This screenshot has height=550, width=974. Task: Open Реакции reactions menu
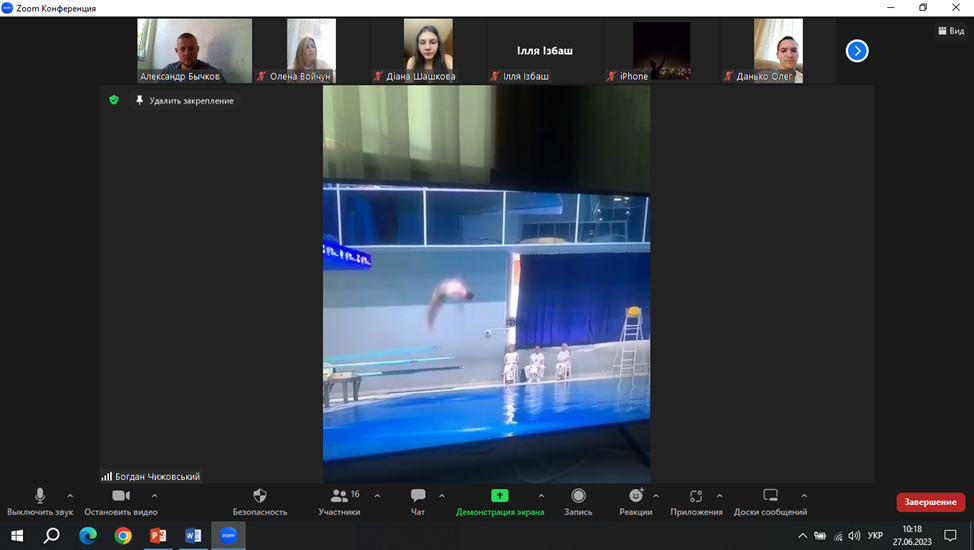click(x=636, y=496)
